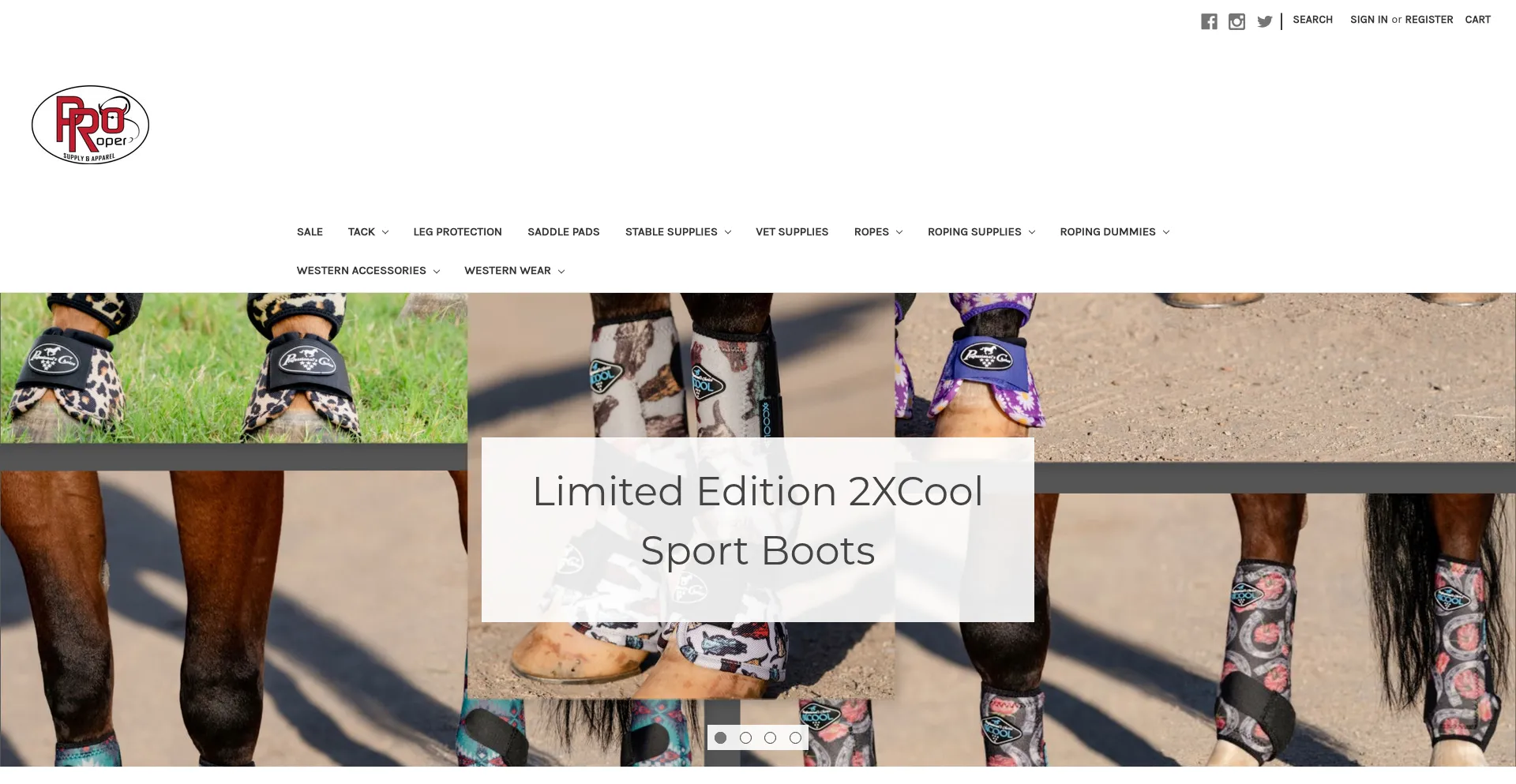Open the Instagram social icon
Screen dimensions: 1516x784
(1236, 21)
